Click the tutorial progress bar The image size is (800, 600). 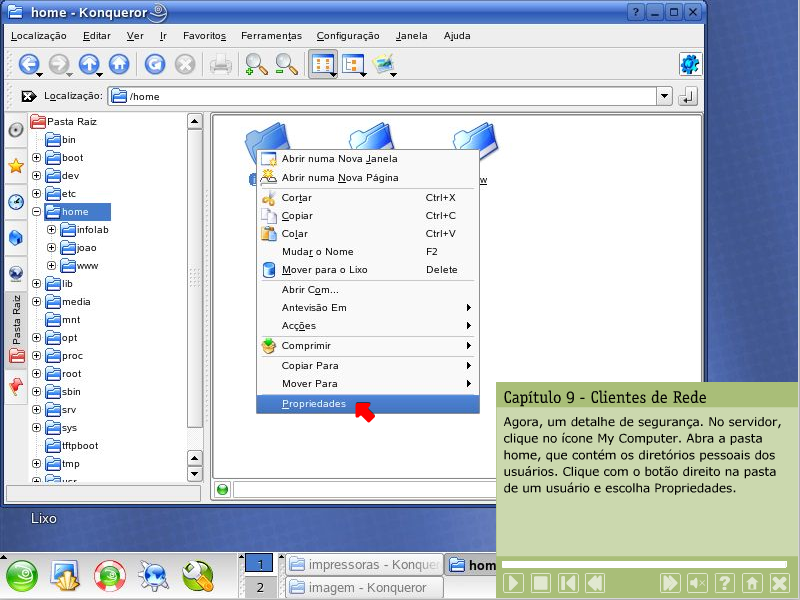(x=645, y=564)
